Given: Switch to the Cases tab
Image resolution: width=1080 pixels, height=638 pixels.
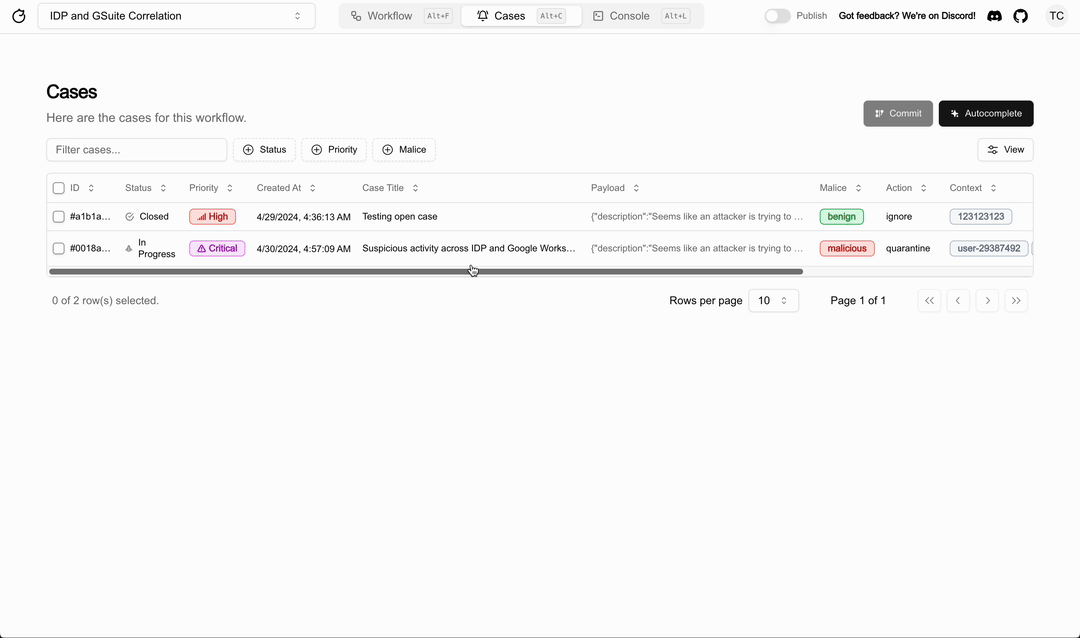Looking at the screenshot, I should point(521,16).
